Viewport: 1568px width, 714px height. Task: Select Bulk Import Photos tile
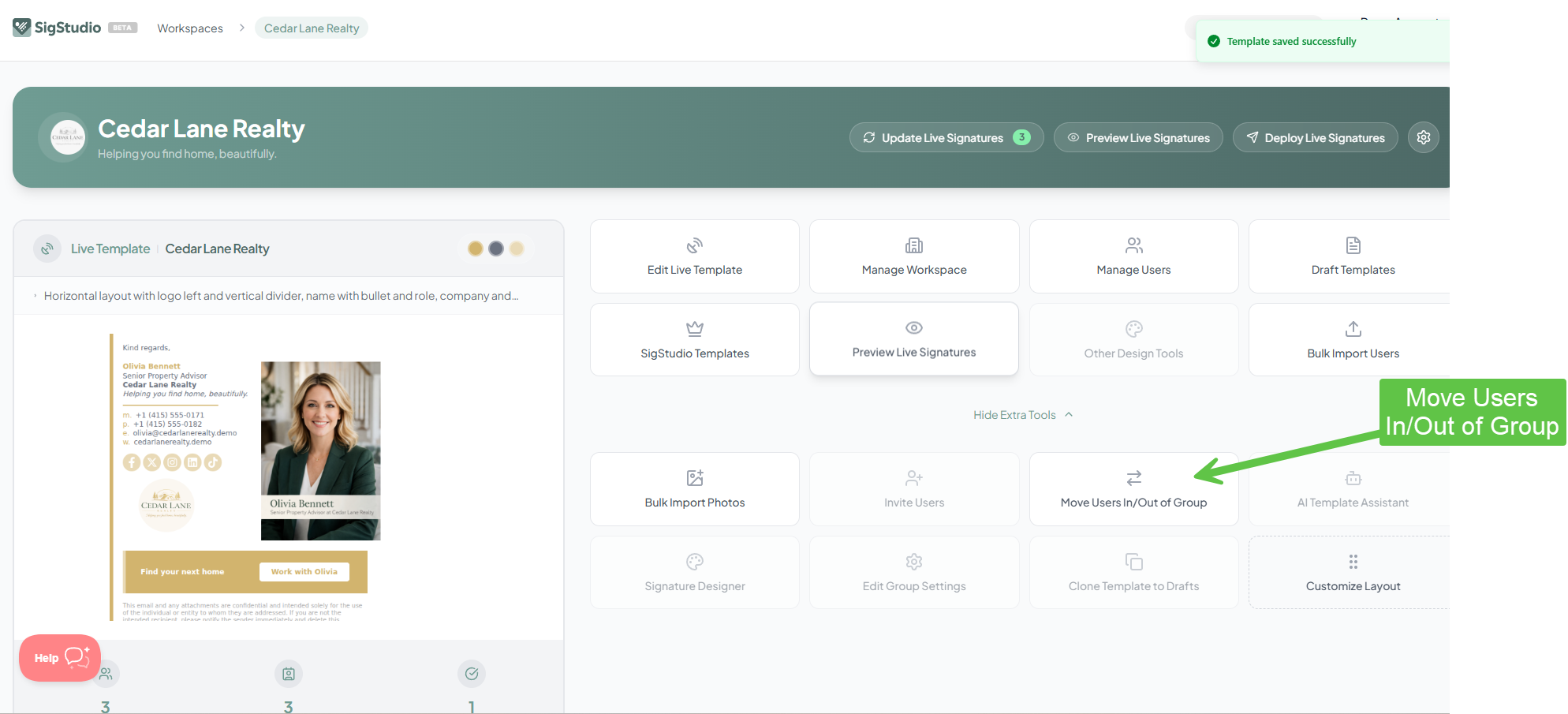pyautogui.click(x=695, y=489)
